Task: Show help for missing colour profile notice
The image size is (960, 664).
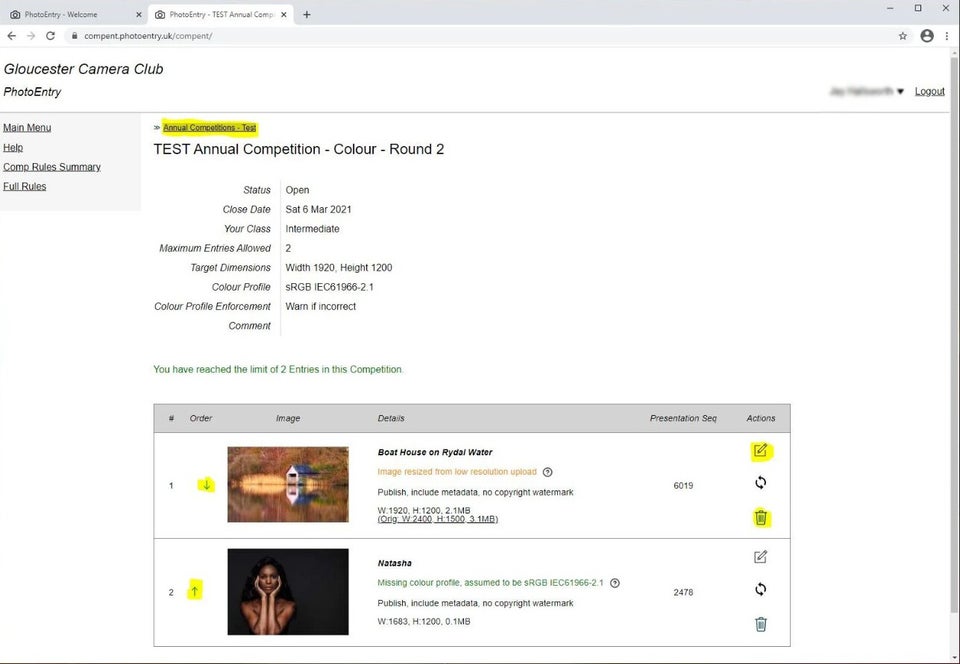Action: [615, 583]
